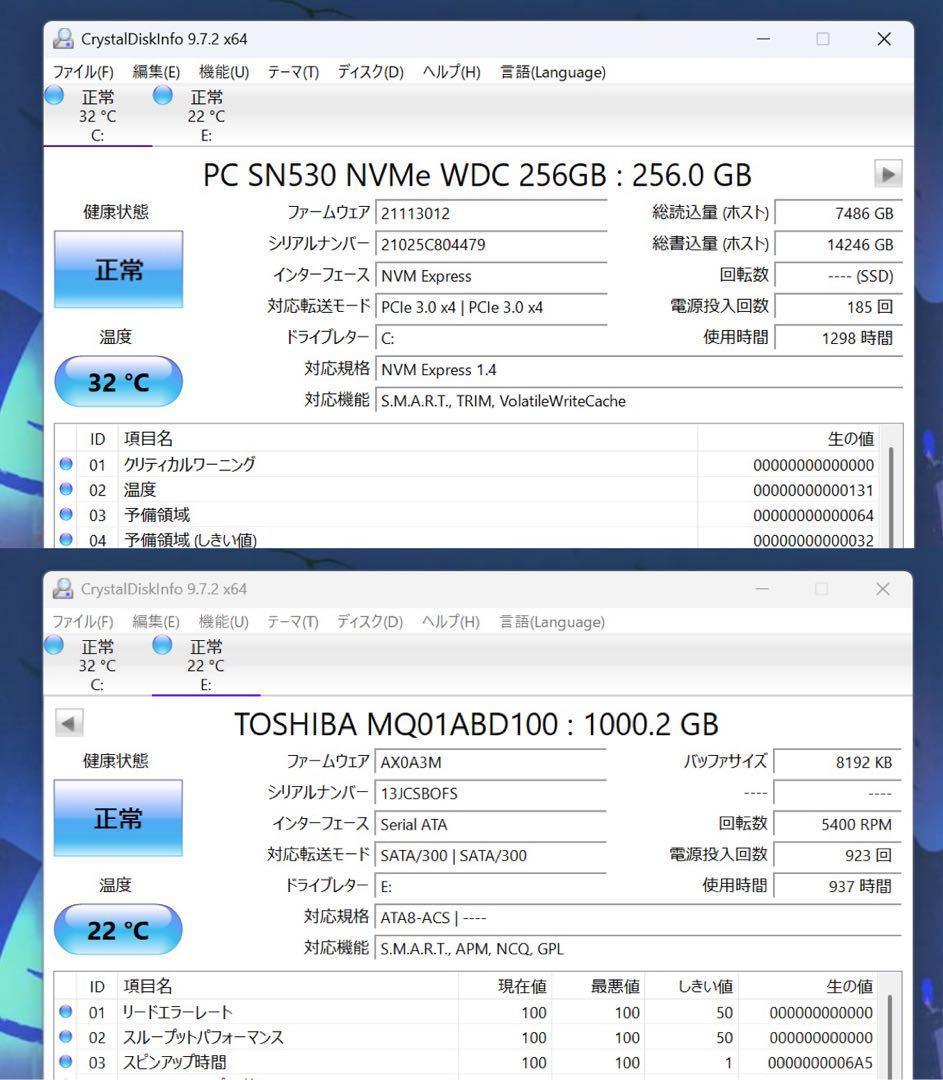Open the テーマ(T) menu
The height and width of the screenshot is (1080, 943).
[293, 72]
